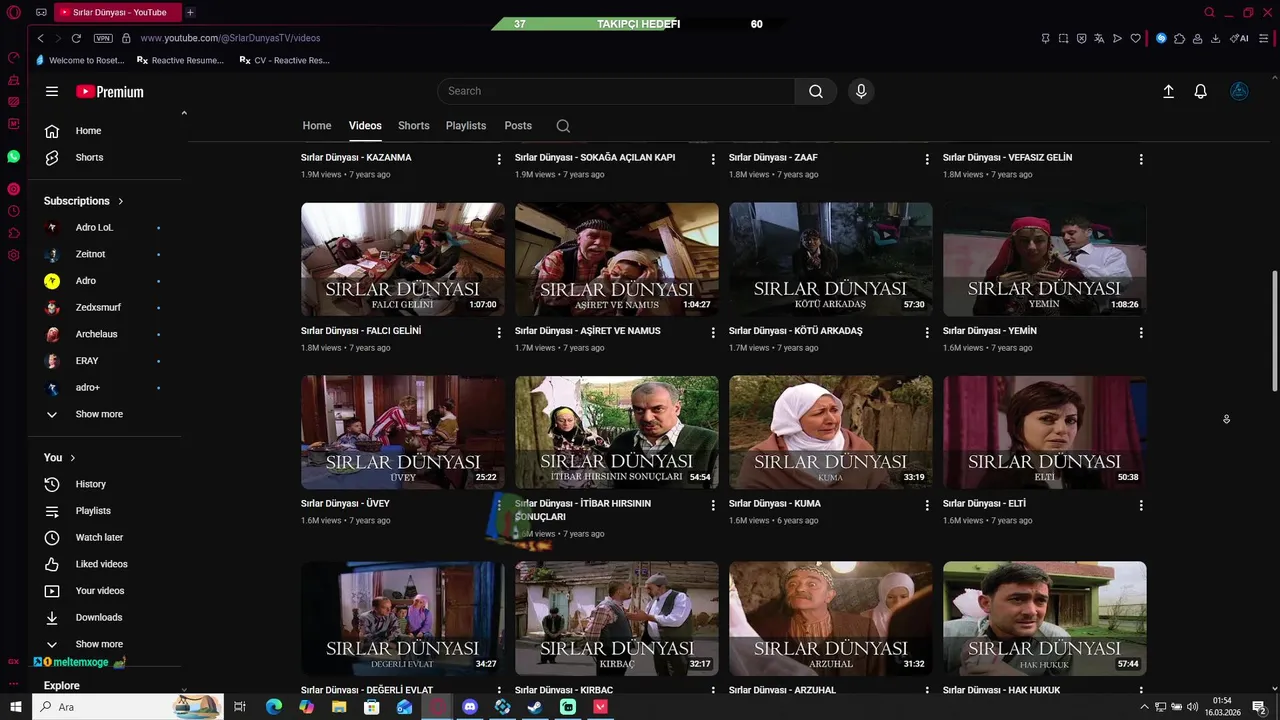Screen dimensions: 1280x720
Task: Open the Posts channel tab
Action: click(518, 126)
